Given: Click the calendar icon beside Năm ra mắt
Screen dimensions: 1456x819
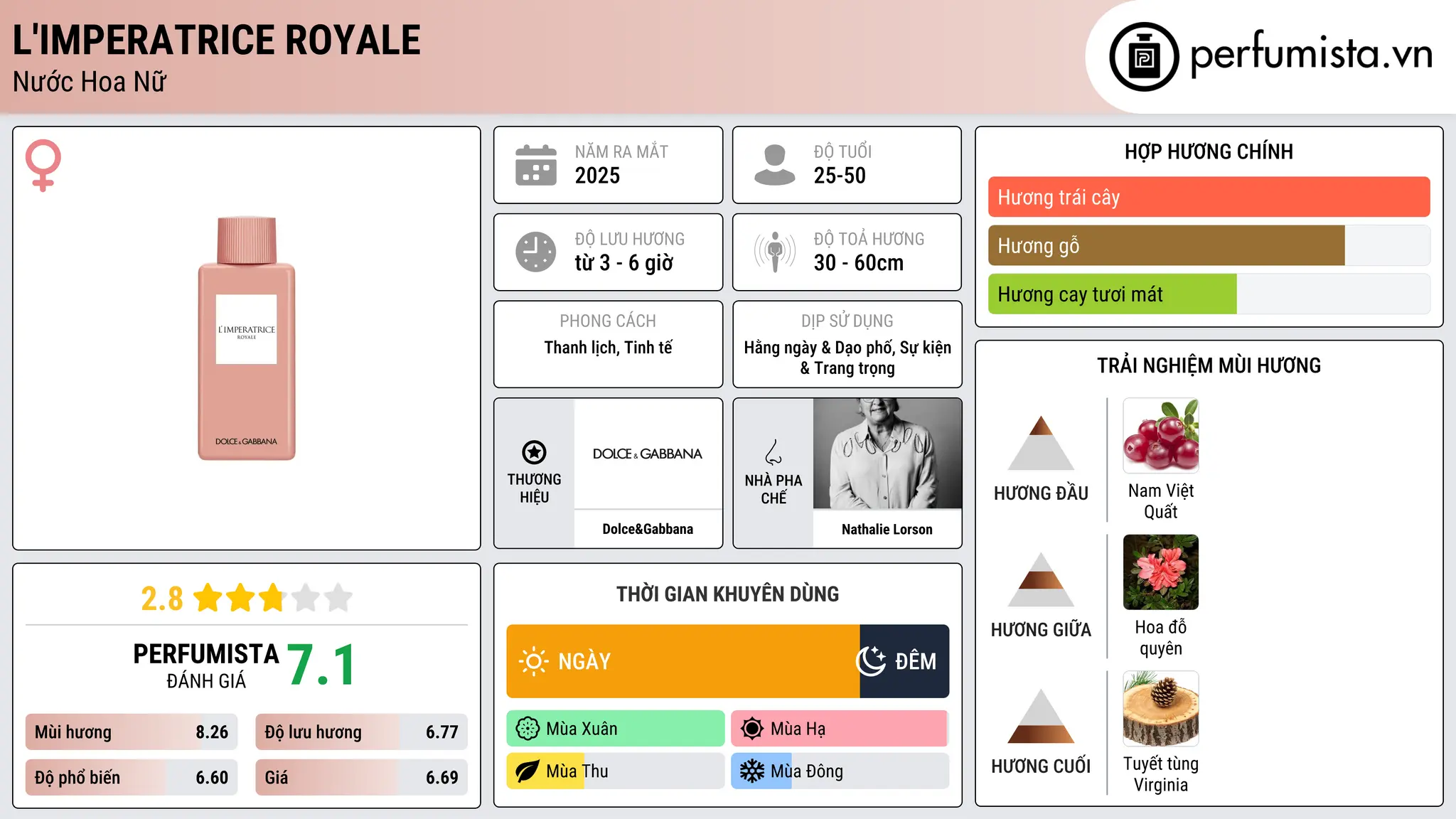Looking at the screenshot, I should [x=536, y=165].
